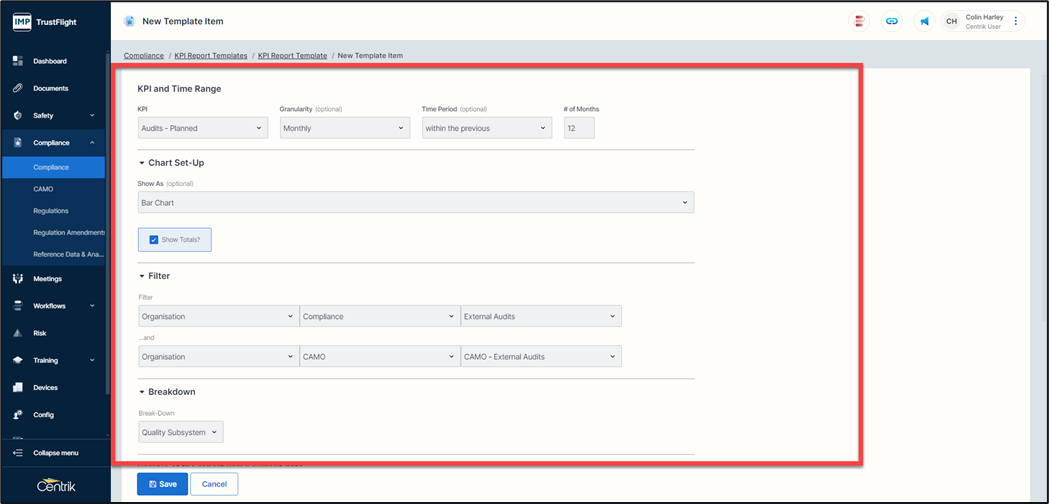This screenshot has width=1049, height=504.
Task: Select Regulations in the Compliance submenu
Action: pyautogui.click(x=51, y=211)
